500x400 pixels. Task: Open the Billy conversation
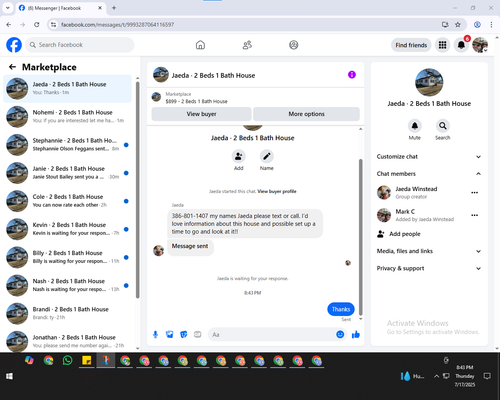pos(67,257)
